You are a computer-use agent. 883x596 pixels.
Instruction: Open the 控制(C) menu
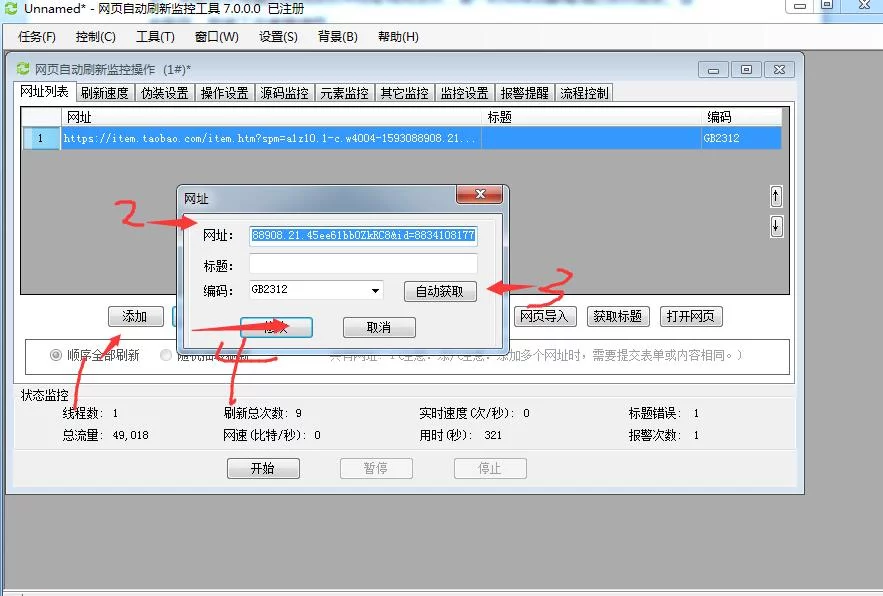(x=96, y=37)
